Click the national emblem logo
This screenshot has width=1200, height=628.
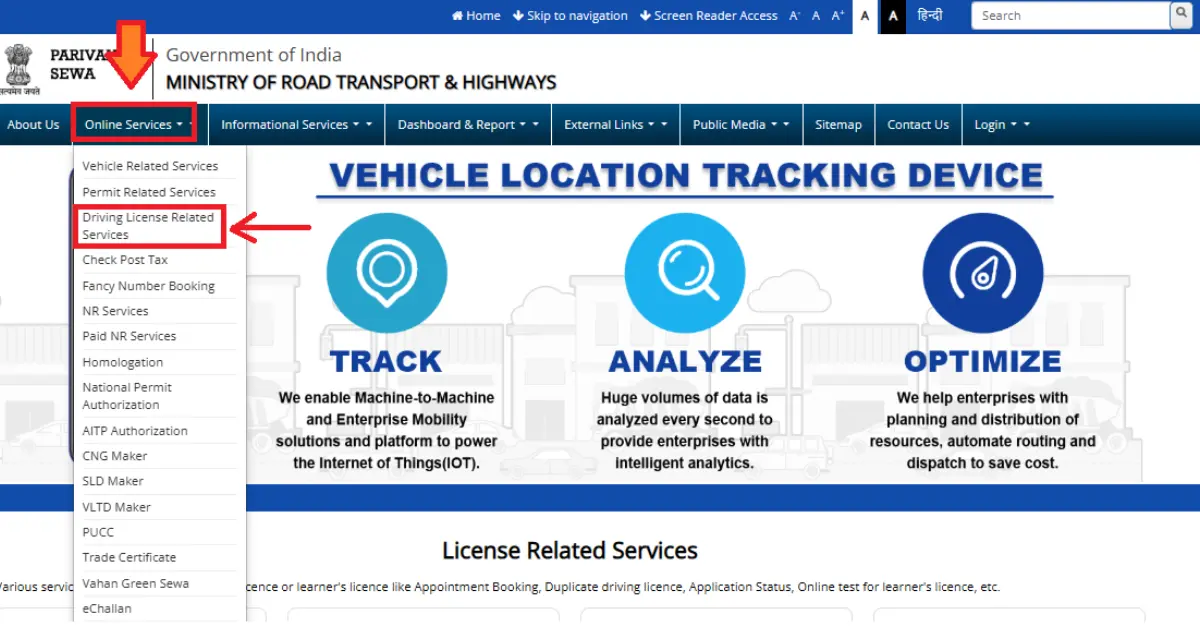(20, 68)
